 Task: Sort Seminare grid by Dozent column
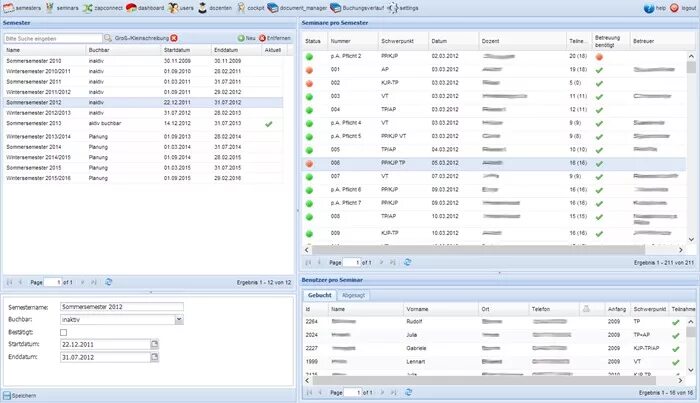pos(522,41)
